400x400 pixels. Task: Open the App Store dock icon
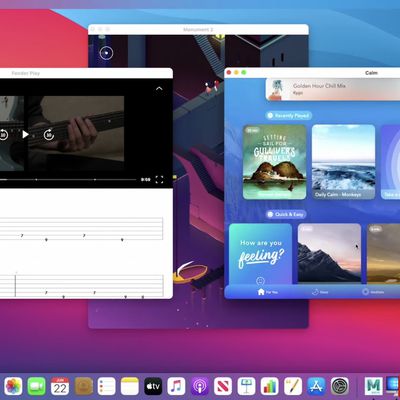[316, 386]
